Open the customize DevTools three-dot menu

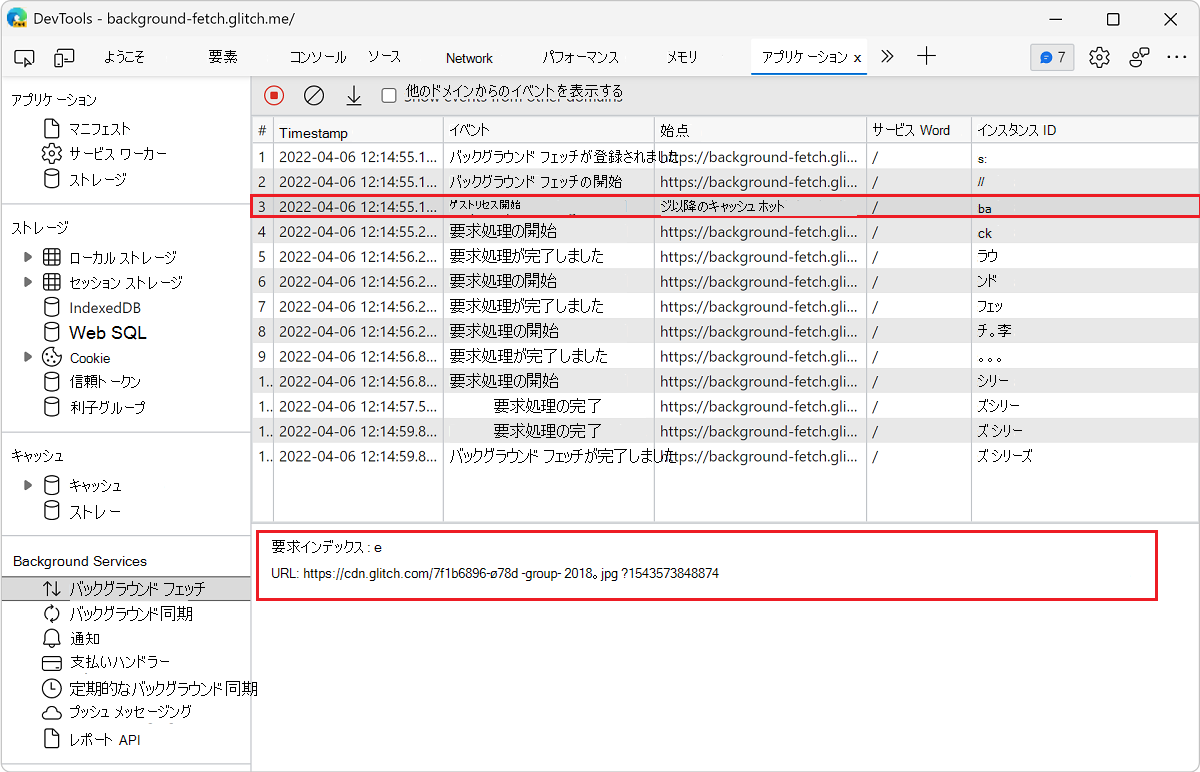pyautogui.click(x=1178, y=57)
